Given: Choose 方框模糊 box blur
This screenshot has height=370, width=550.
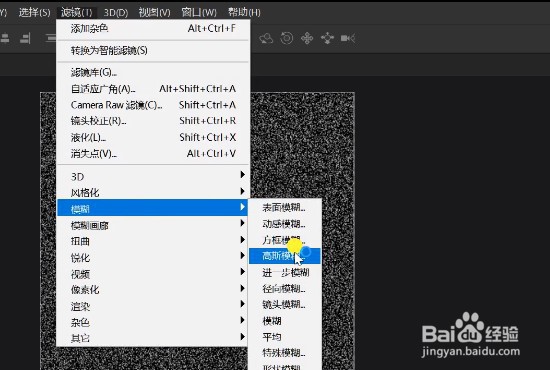Looking at the screenshot, I should tap(285, 240).
